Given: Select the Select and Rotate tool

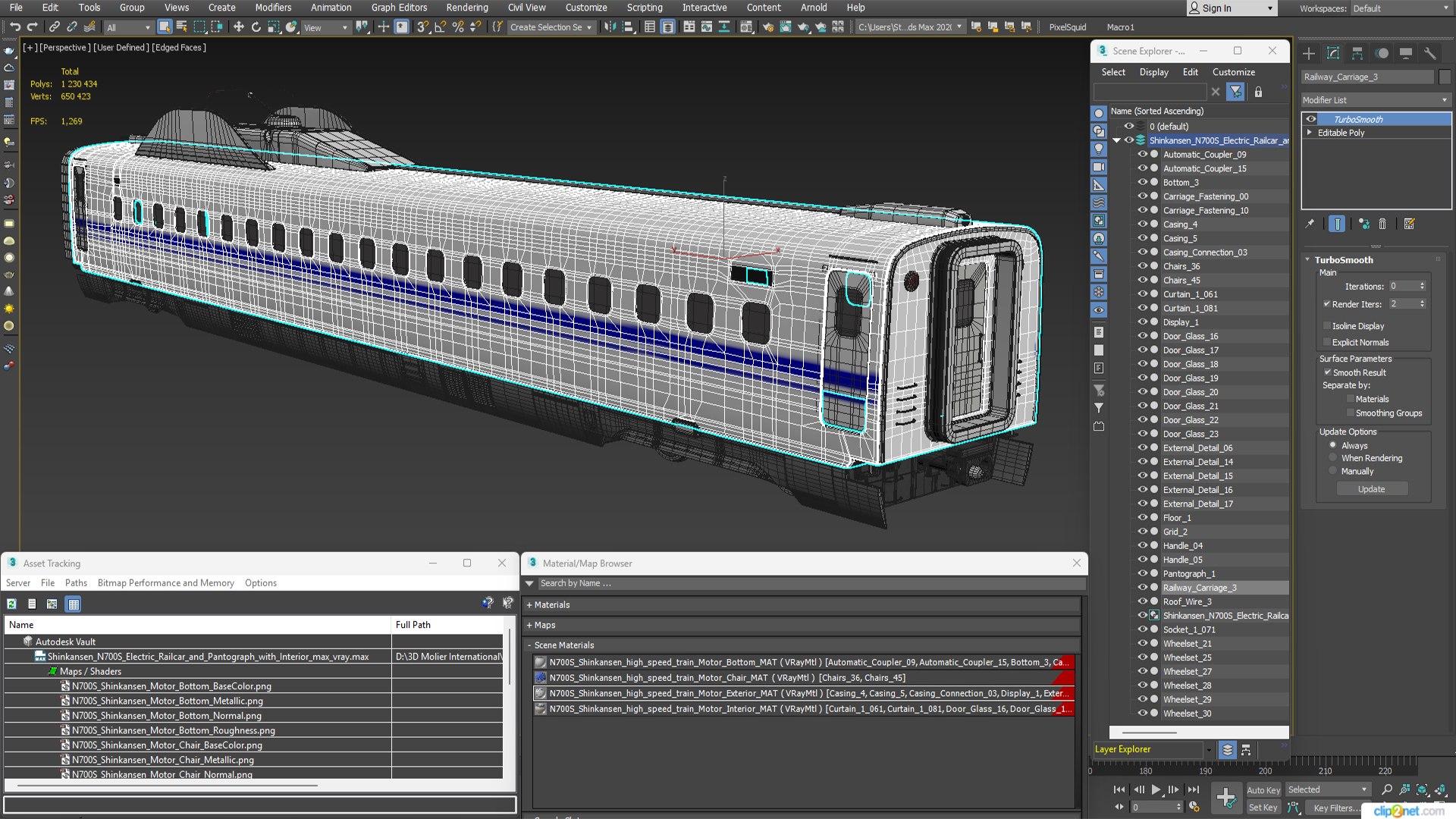Looking at the screenshot, I should (x=256, y=27).
